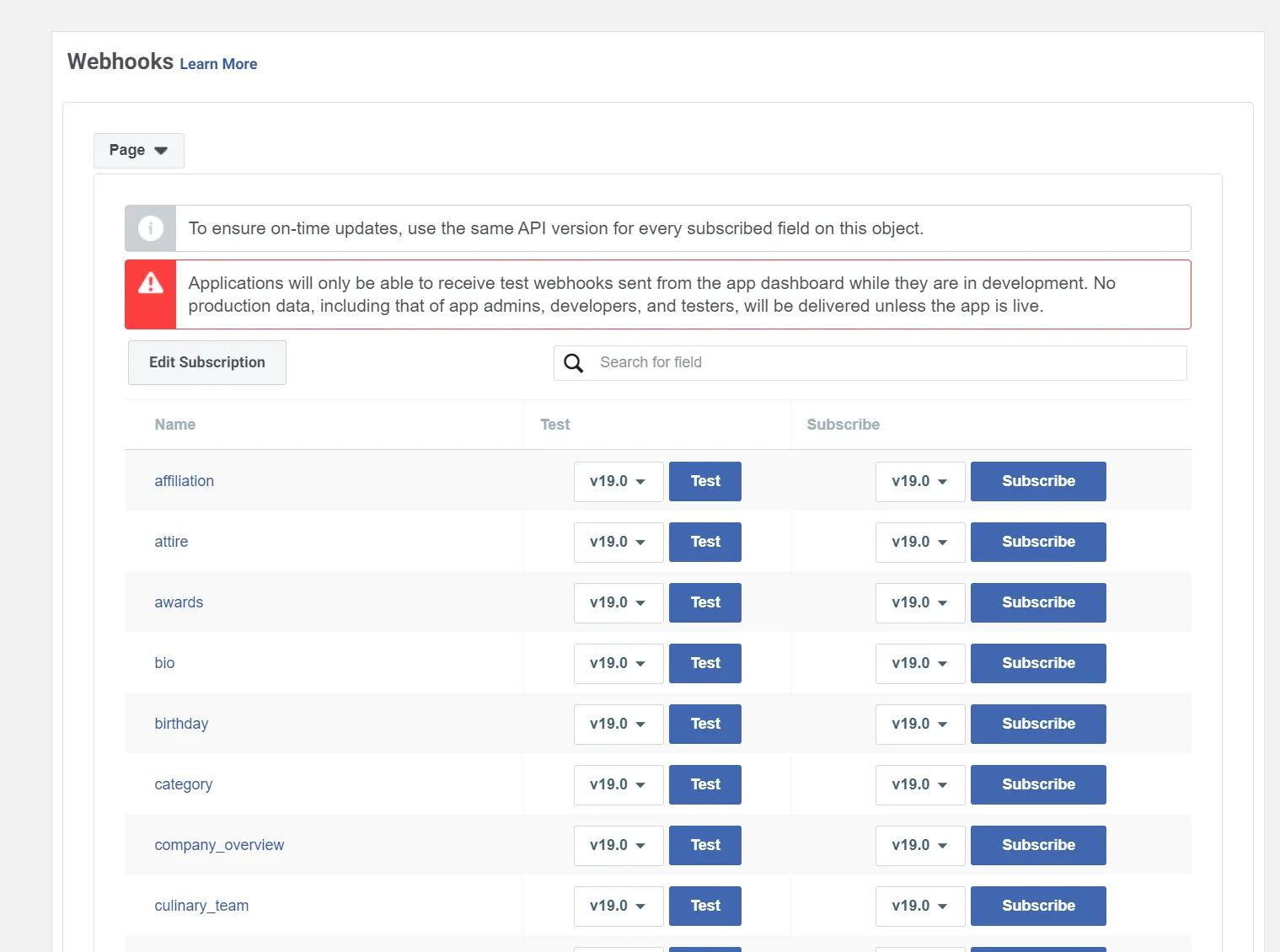The width and height of the screenshot is (1280, 952).
Task: Open company_overview subscribe version dropdown
Action: (920, 846)
